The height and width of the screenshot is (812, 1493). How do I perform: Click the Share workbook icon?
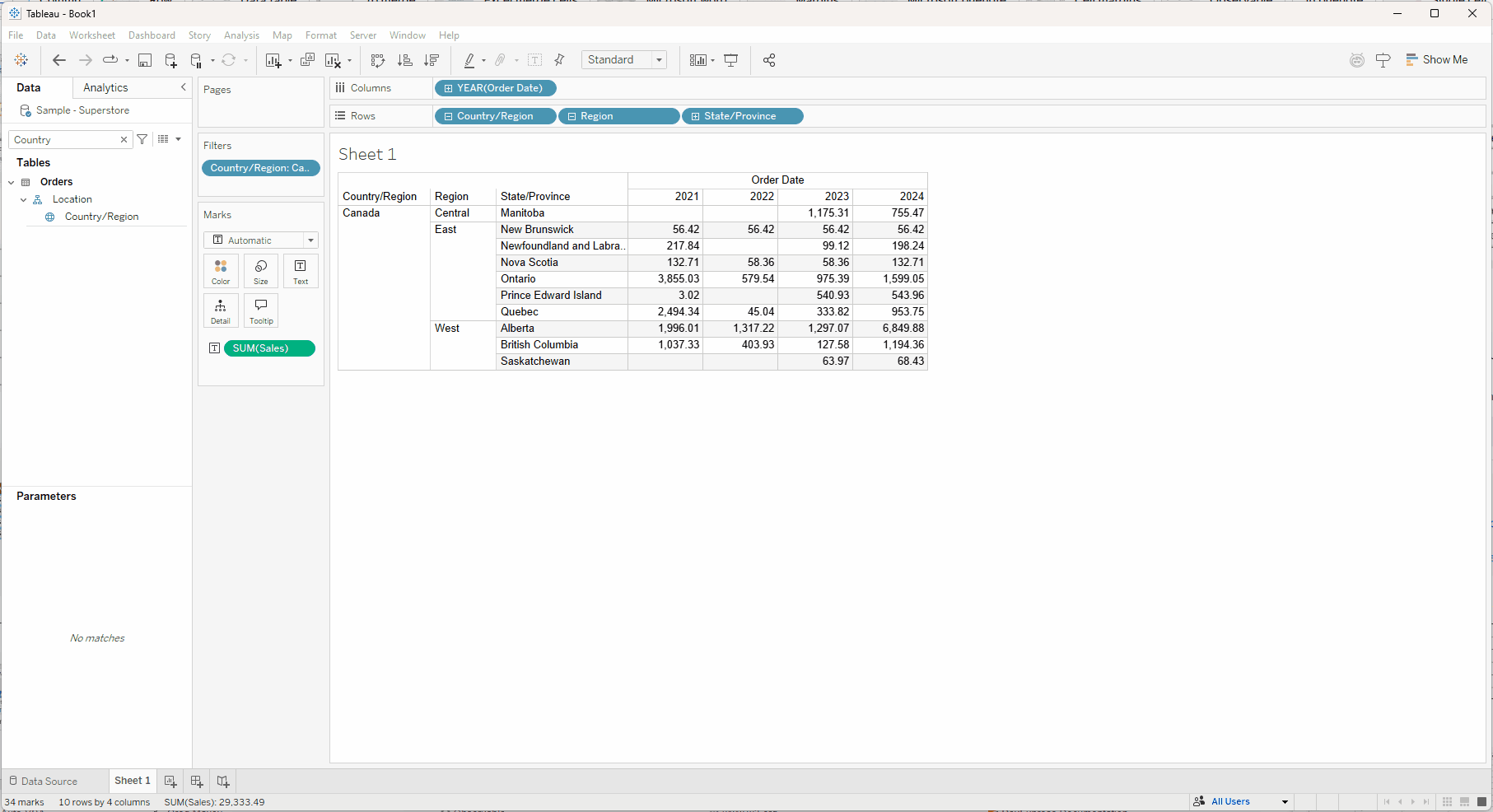click(769, 60)
